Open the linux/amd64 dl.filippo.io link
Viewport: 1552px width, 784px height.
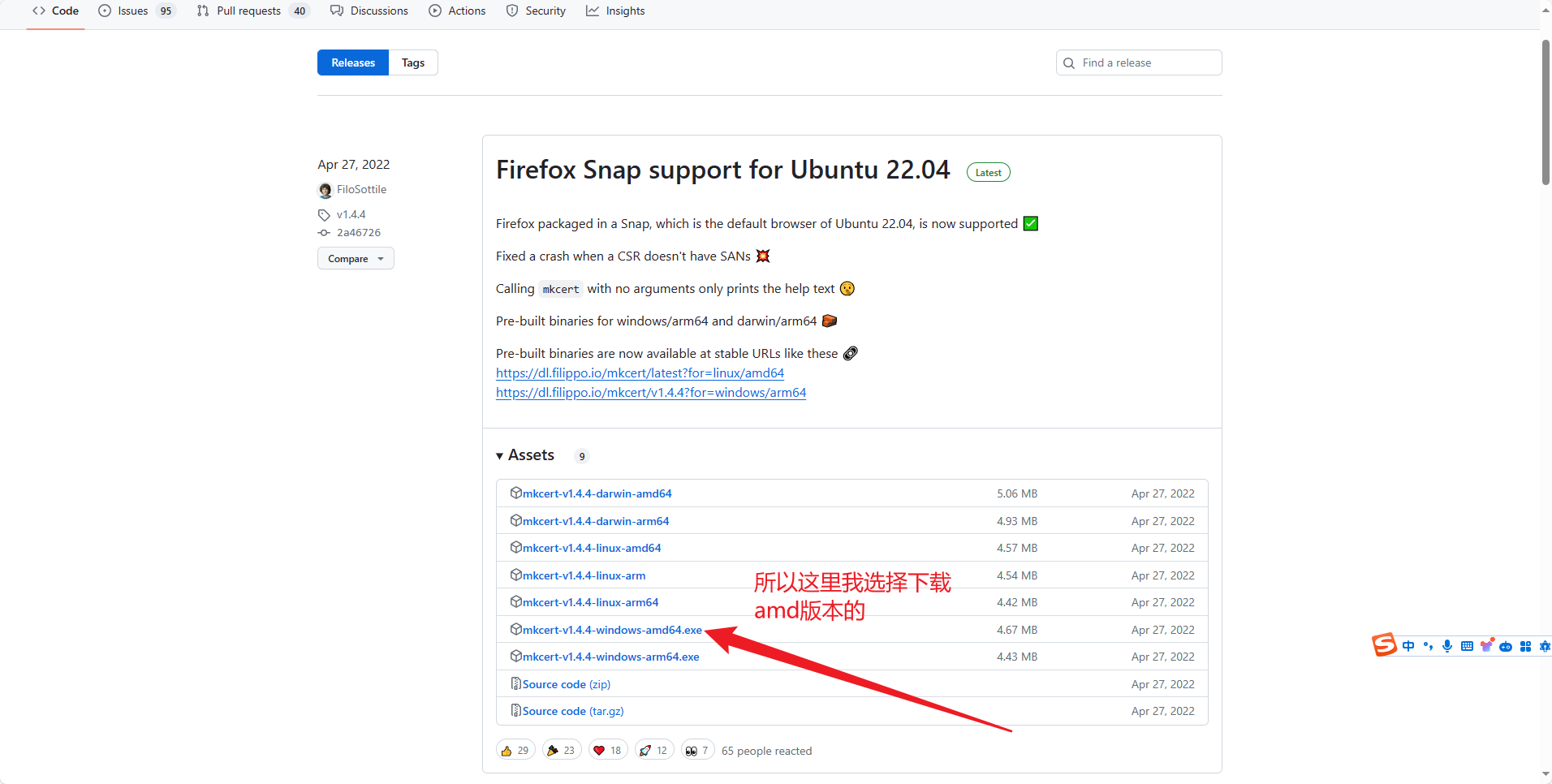(640, 373)
